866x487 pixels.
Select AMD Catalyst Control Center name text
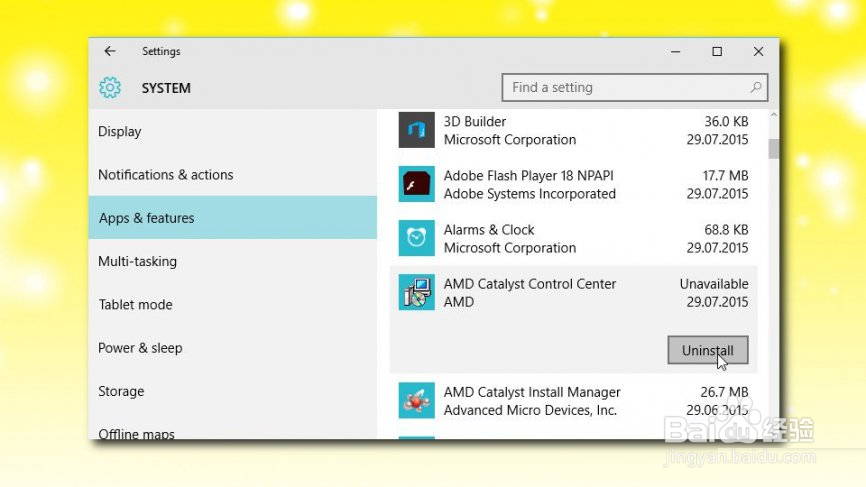pyautogui.click(x=530, y=284)
